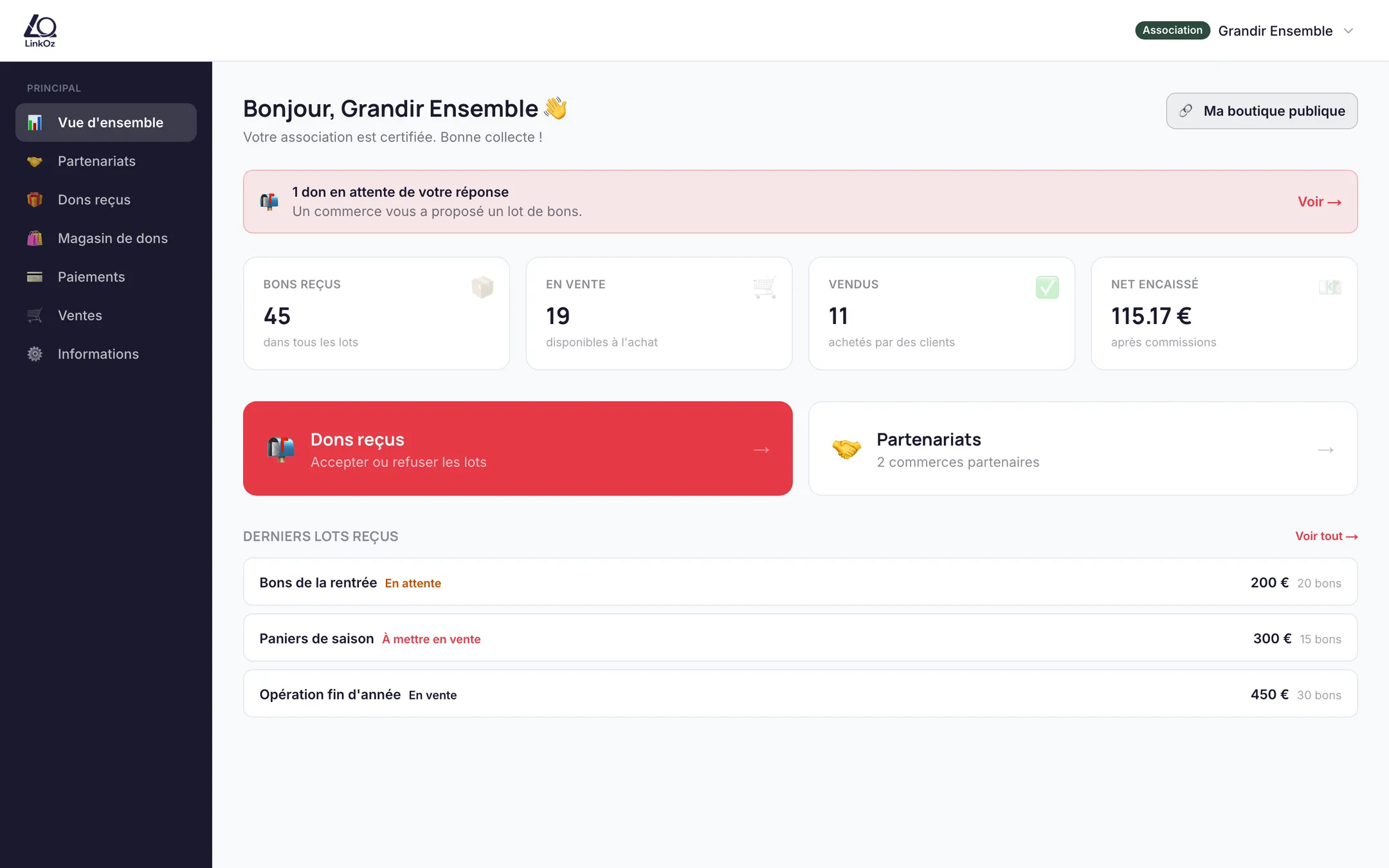Click the '19' En vente value

coord(558,316)
